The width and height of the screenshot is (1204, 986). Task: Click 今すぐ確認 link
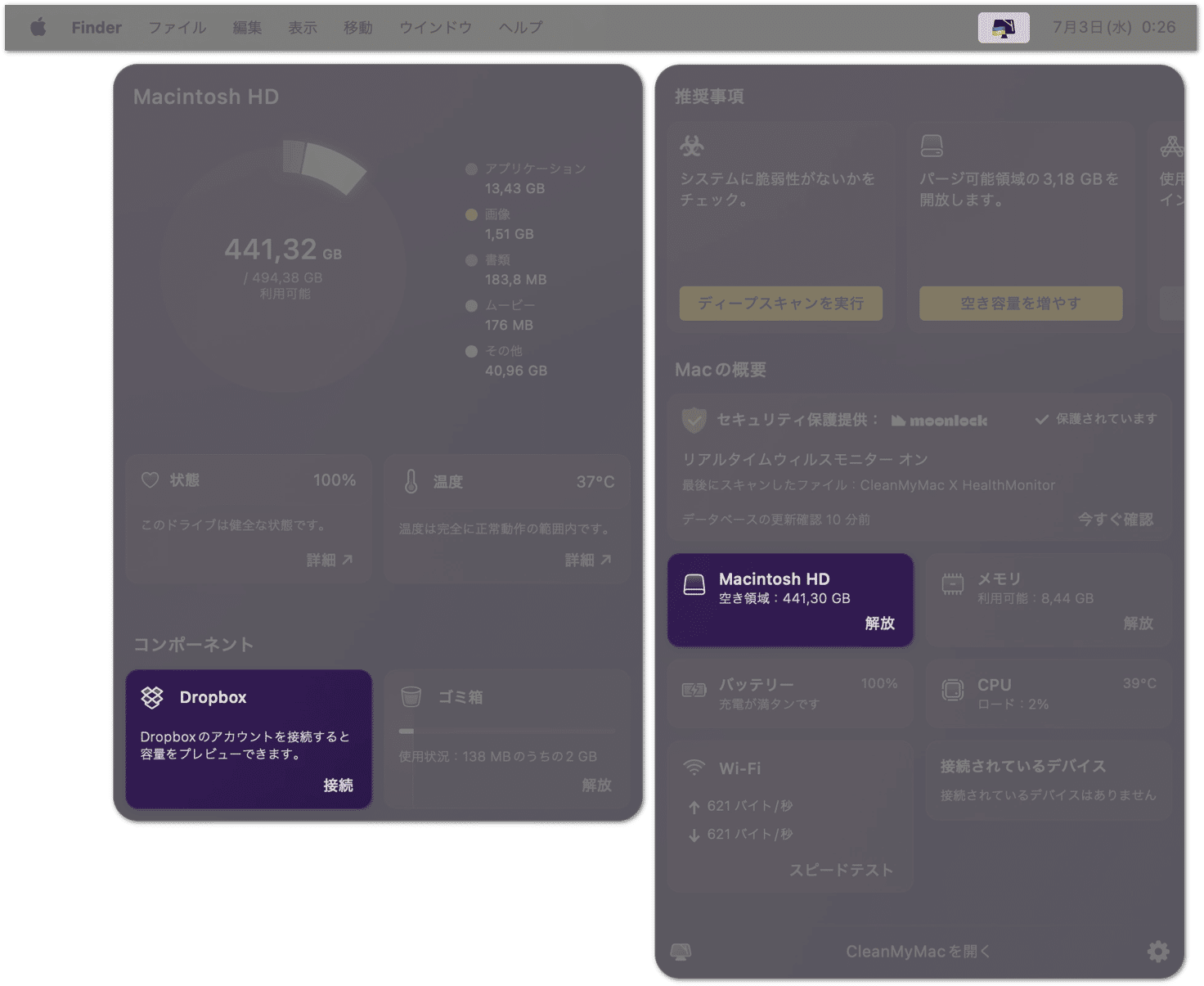pyautogui.click(x=1116, y=519)
